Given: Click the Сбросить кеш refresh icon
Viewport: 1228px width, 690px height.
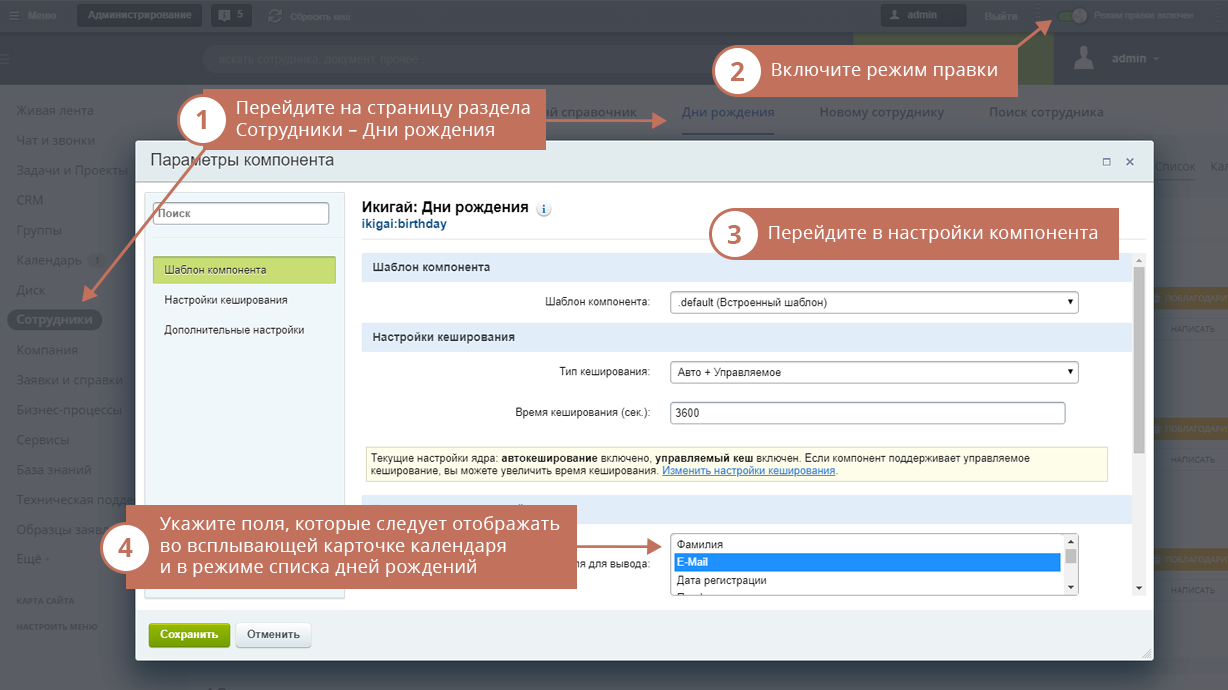Looking at the screenshot, I should 275,16.
